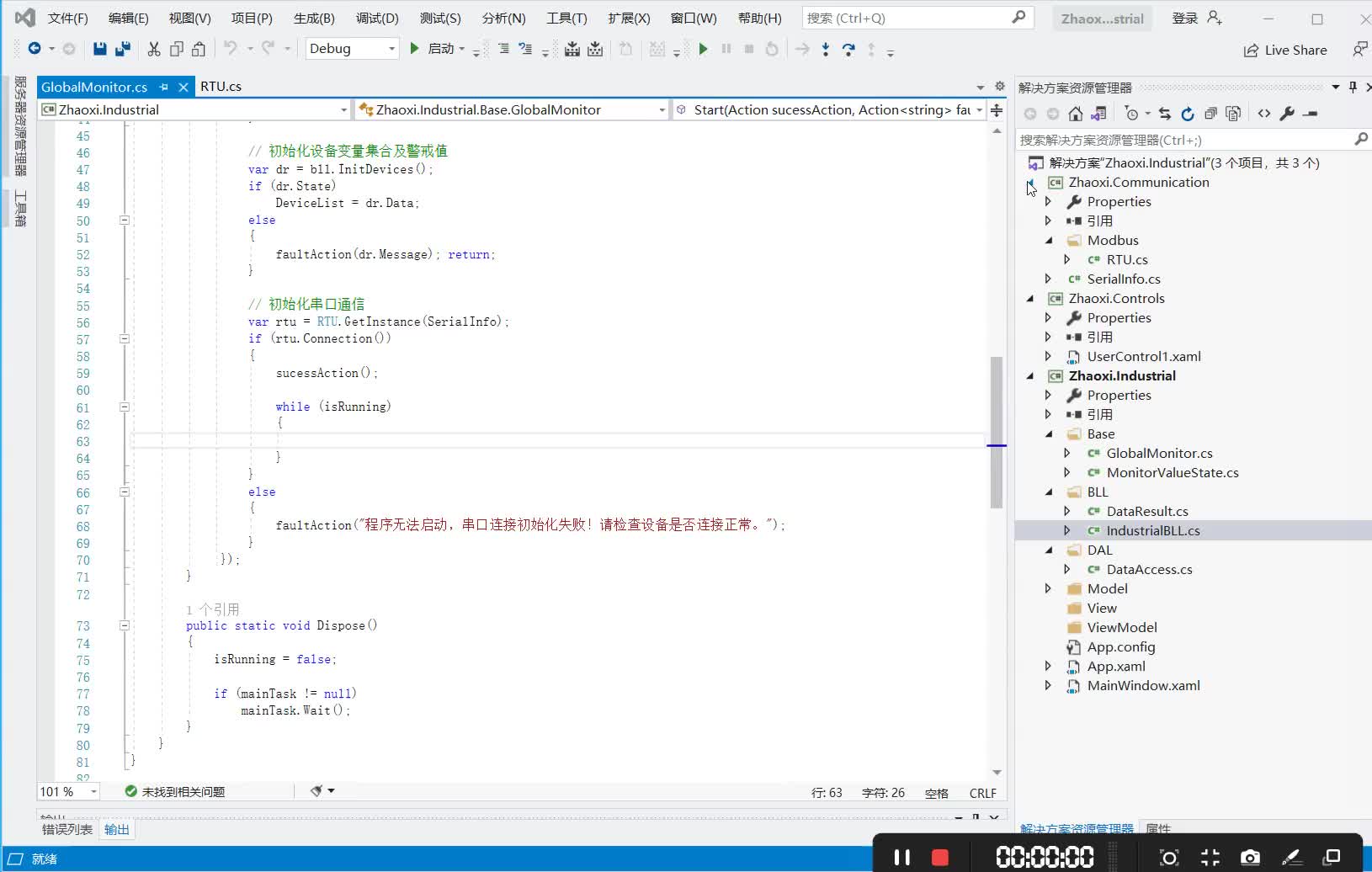This screenshot has width=1372, height=872.
Task: Toggle pin on the GlobalMonitor.cs tab
Action: click(x=164, y=87)
